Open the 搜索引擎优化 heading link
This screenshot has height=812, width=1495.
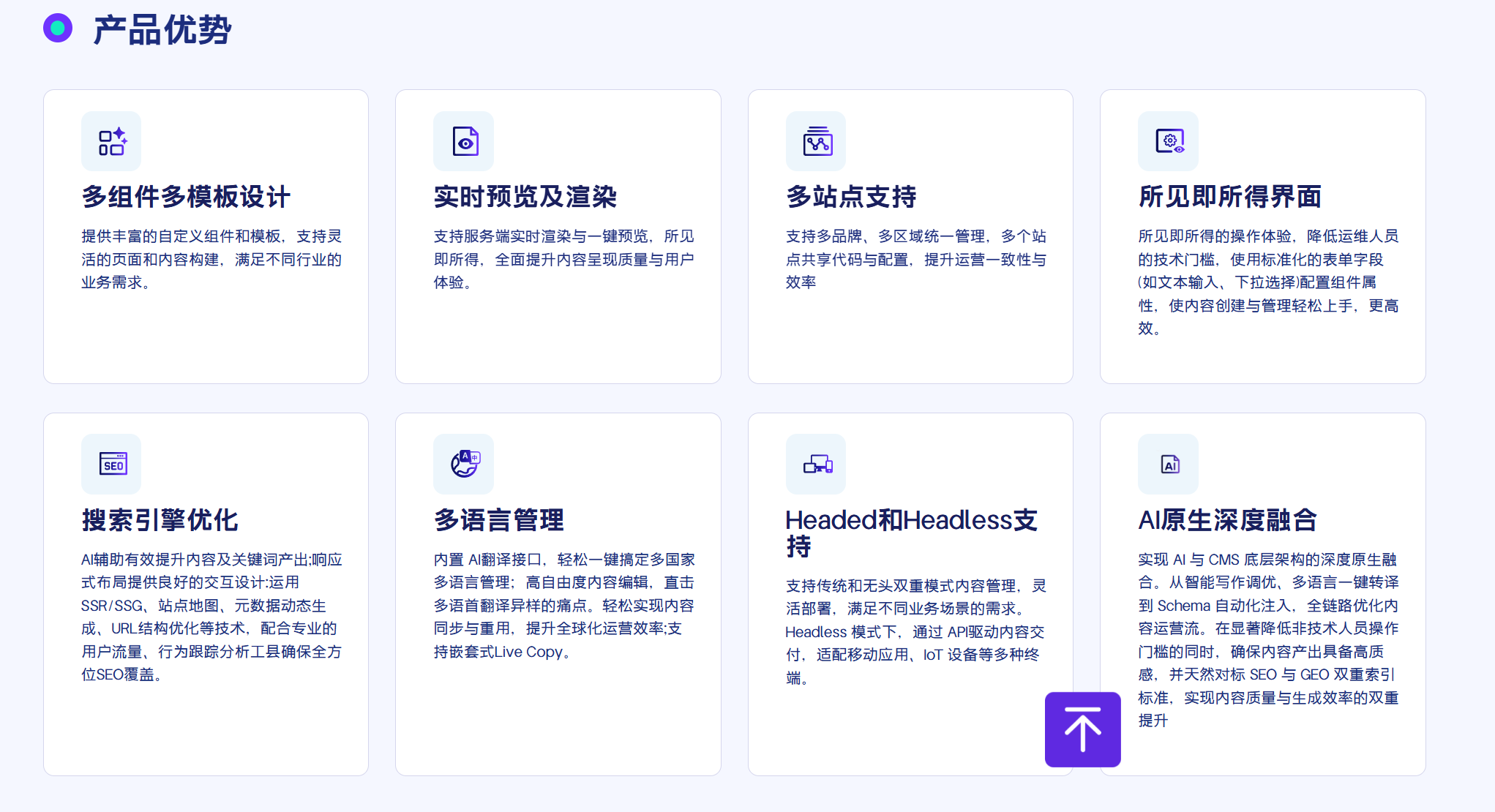pos(160,521)
